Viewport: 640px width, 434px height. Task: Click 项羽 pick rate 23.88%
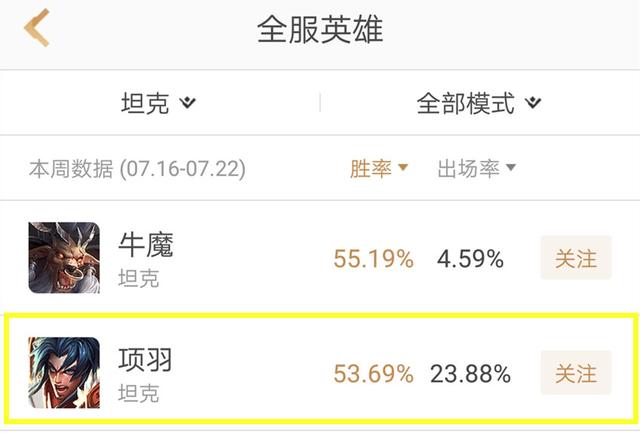[x=470, y=374]
